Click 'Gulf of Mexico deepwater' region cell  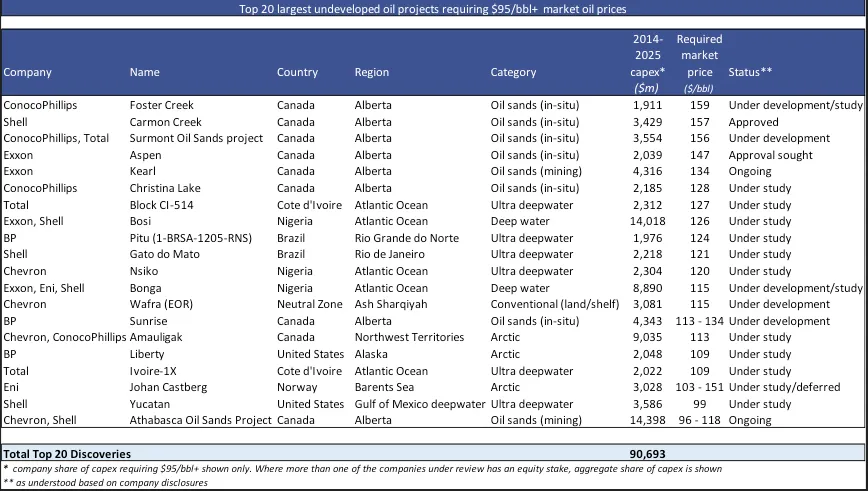(x=420, y=404)
